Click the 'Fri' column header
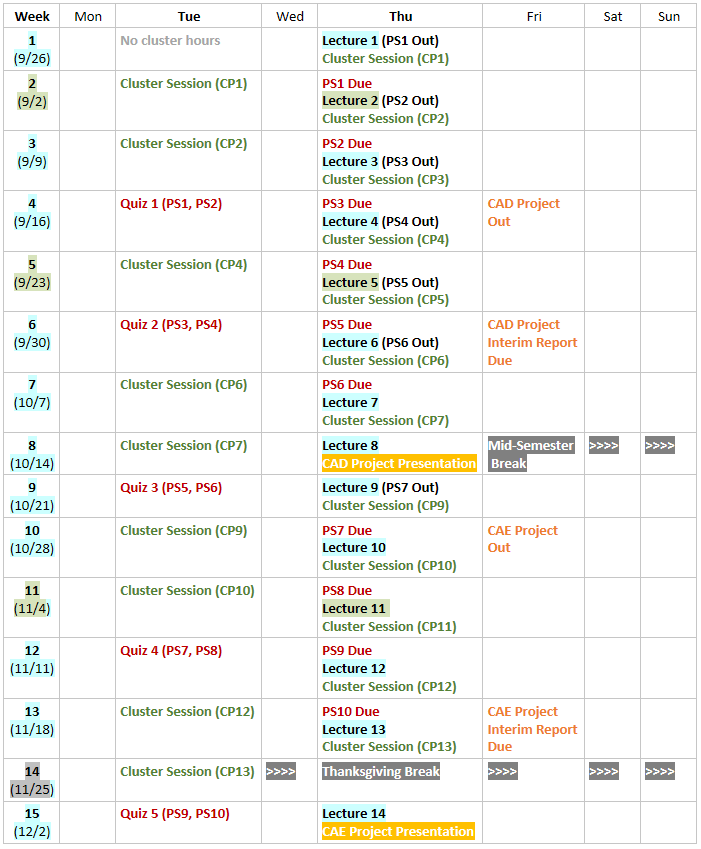The height and width of the screenshot is (849, 701). click(x=534, y=16)
